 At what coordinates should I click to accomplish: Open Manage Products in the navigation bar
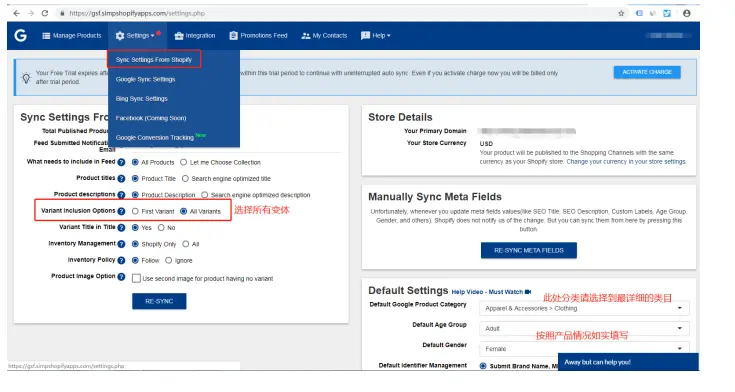tap(72, 36)
